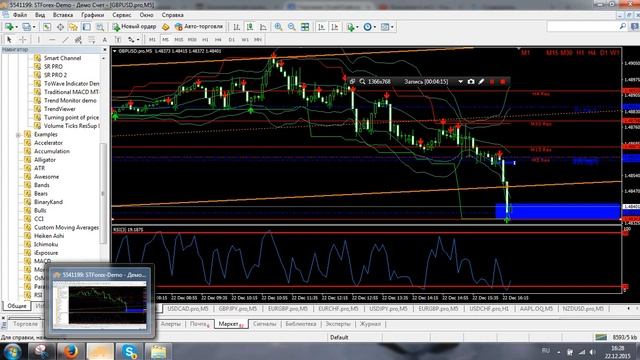Open the Графики menu
This screenshot has width=640, height=360.
pyautogui.click(x=93, y=15)
